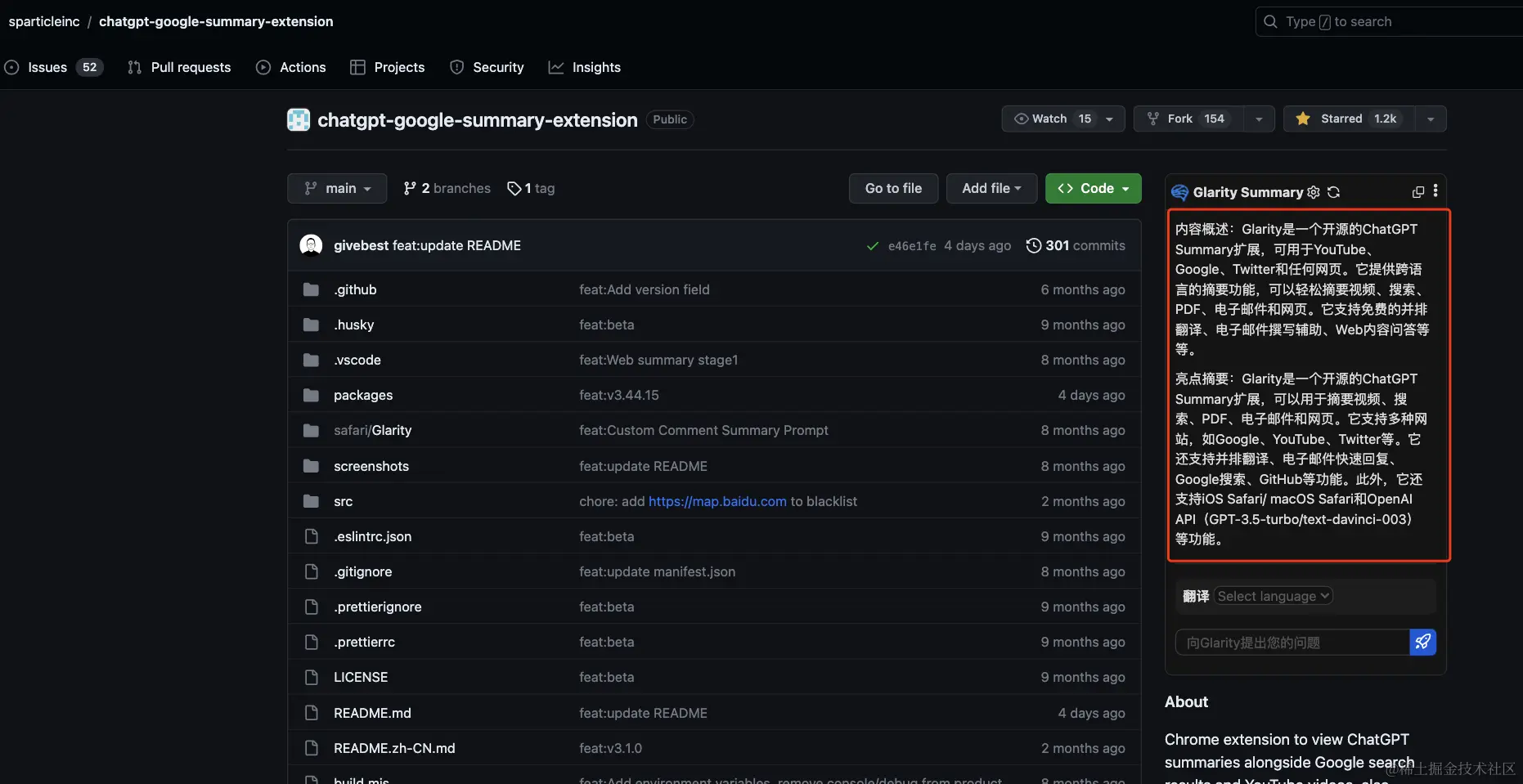The image size is (1523, 784).
Task: Open the sparticleinc organization link
Action: click(x=44, y=21)
